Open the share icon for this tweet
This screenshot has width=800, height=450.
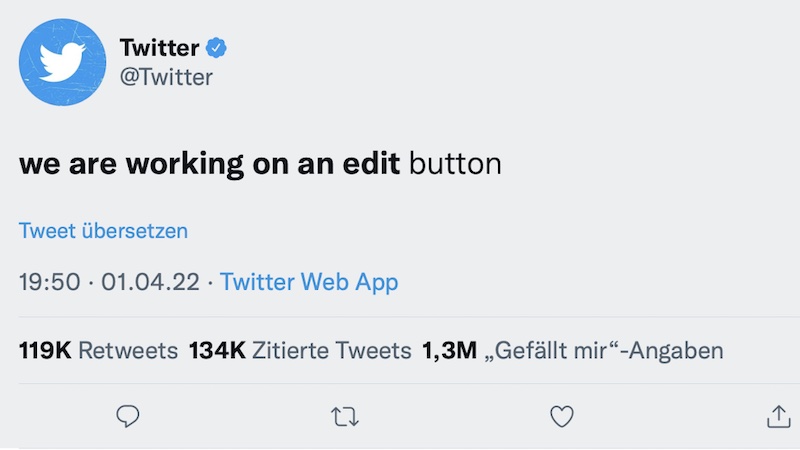pyautogui.click(x=778, y=416)
